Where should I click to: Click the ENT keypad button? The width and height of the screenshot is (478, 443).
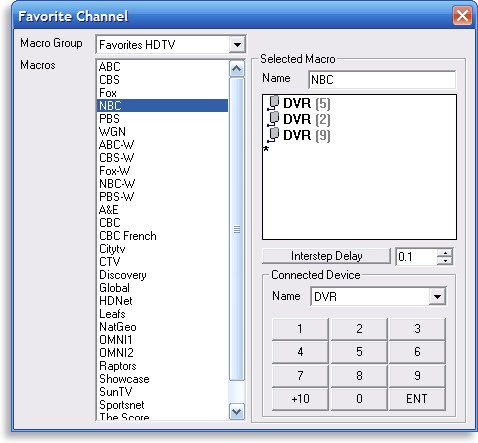[417, 399]
